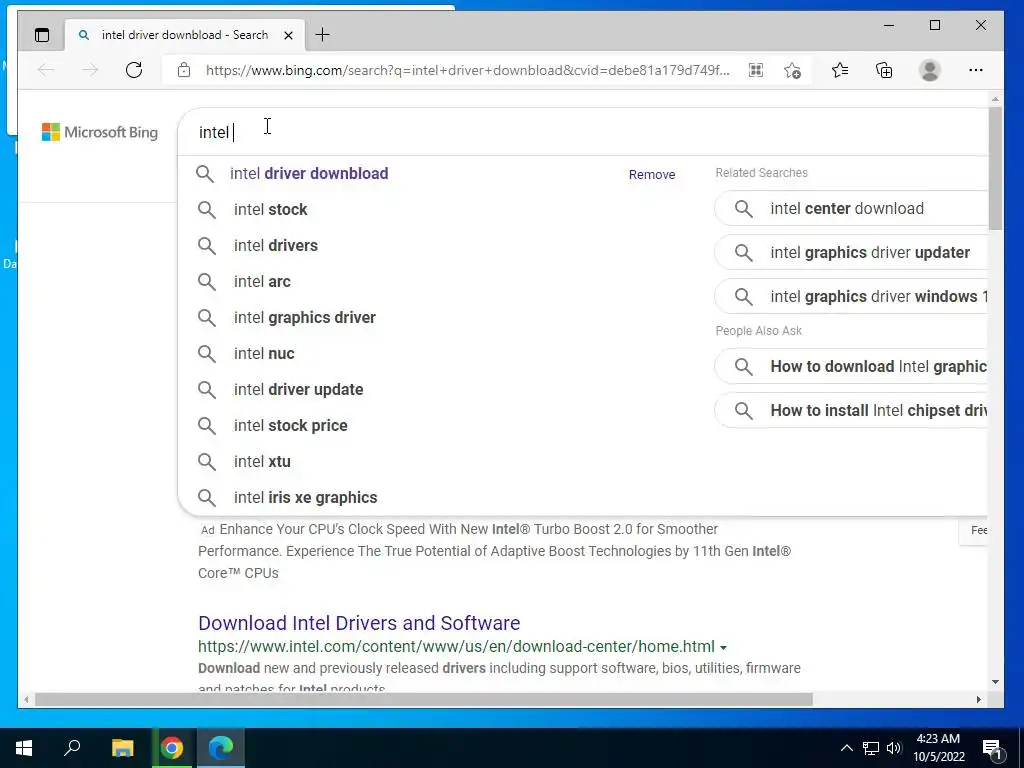Remove the intel driver download history entry

point(652,174)
